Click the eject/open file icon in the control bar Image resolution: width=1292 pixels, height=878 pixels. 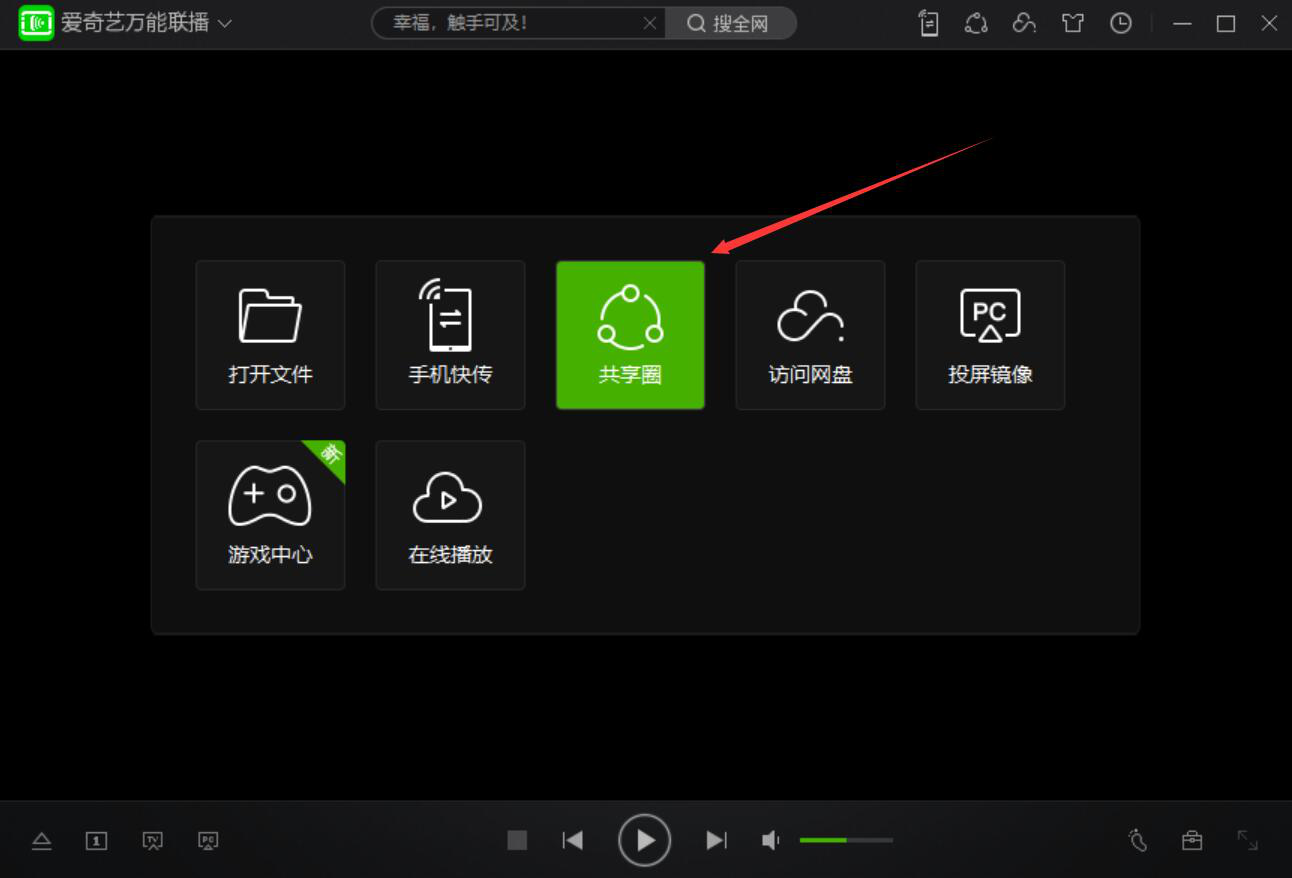point(42,841)
